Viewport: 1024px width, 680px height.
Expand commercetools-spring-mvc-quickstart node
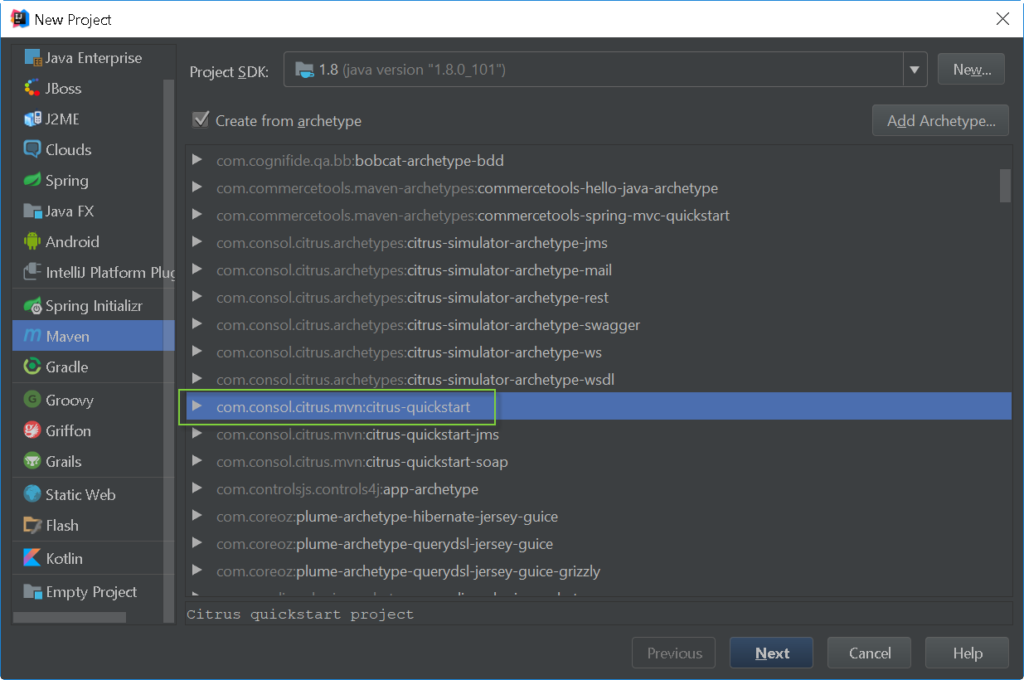point(197,214)
